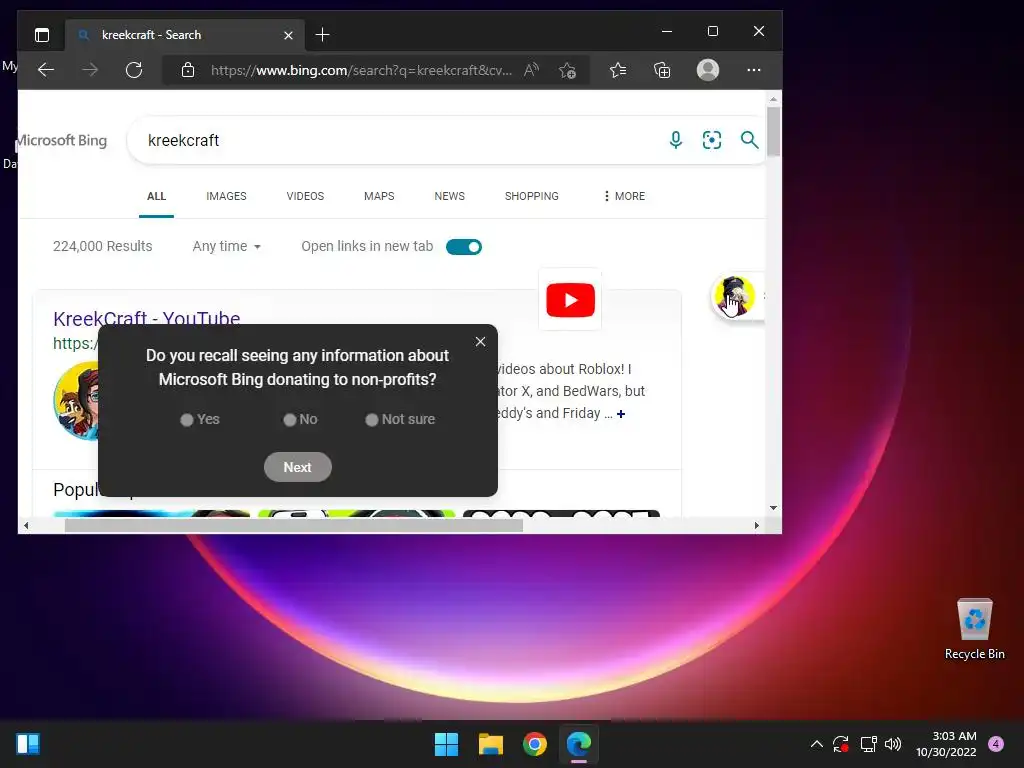Screen dimensions: 1024x768
Task: Click the Microsoft Bing logo
Action: (62, 140)
